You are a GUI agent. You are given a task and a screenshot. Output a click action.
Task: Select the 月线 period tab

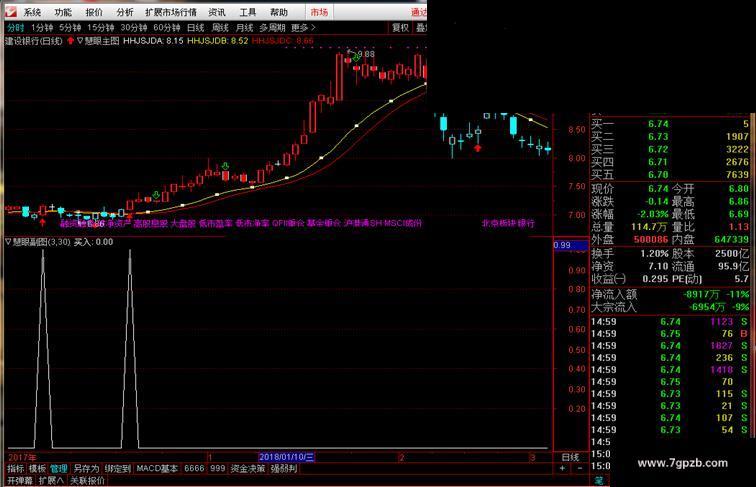pyautogui.click(x=244, y=28)
